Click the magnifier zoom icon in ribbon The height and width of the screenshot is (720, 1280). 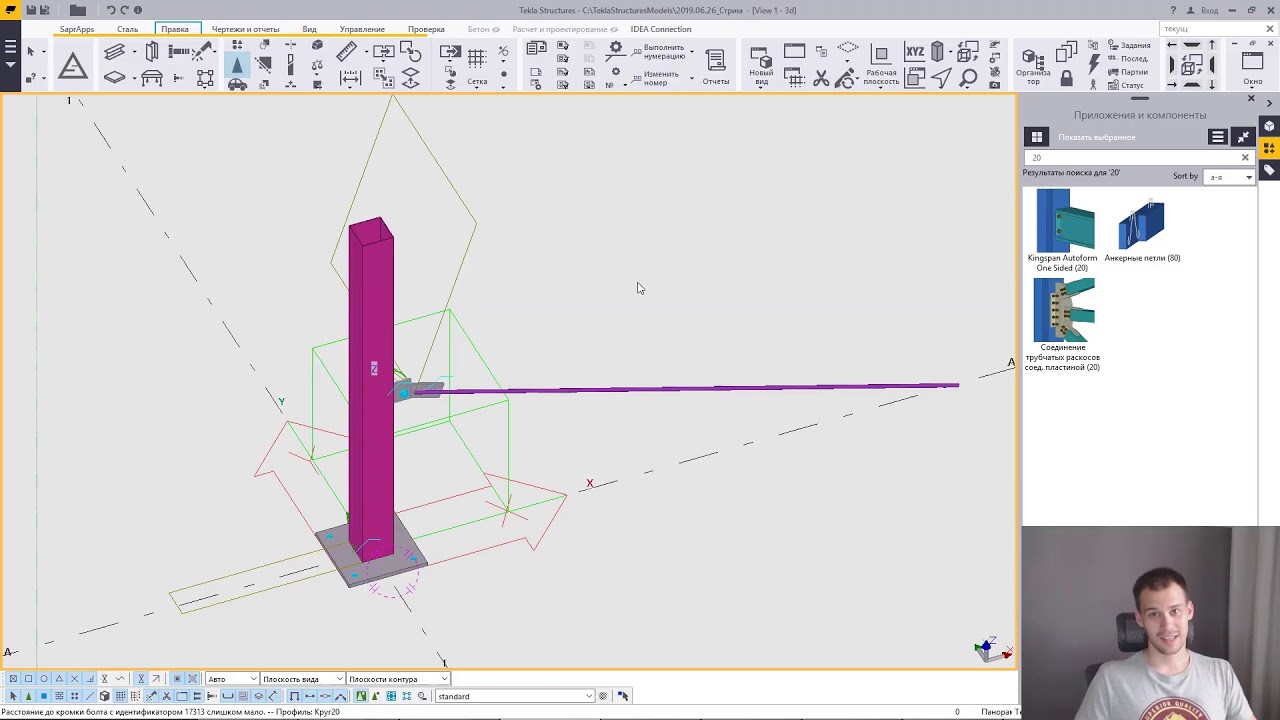[x=968, y=78]
